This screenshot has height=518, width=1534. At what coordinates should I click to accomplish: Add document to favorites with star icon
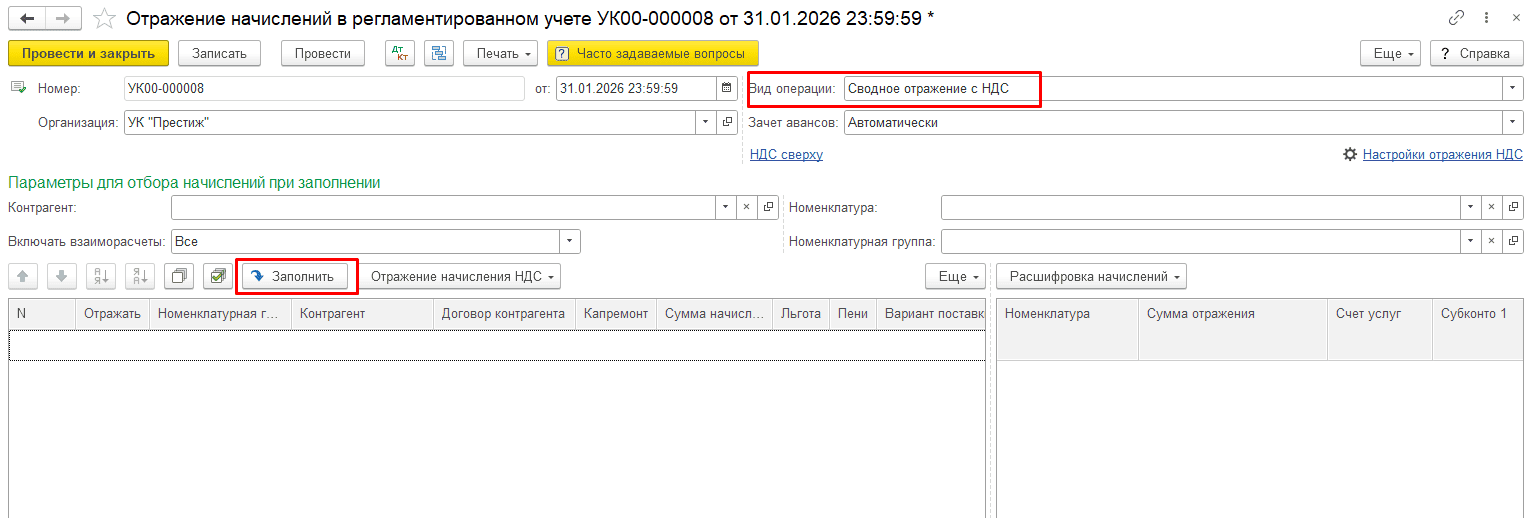coord(103,19)
